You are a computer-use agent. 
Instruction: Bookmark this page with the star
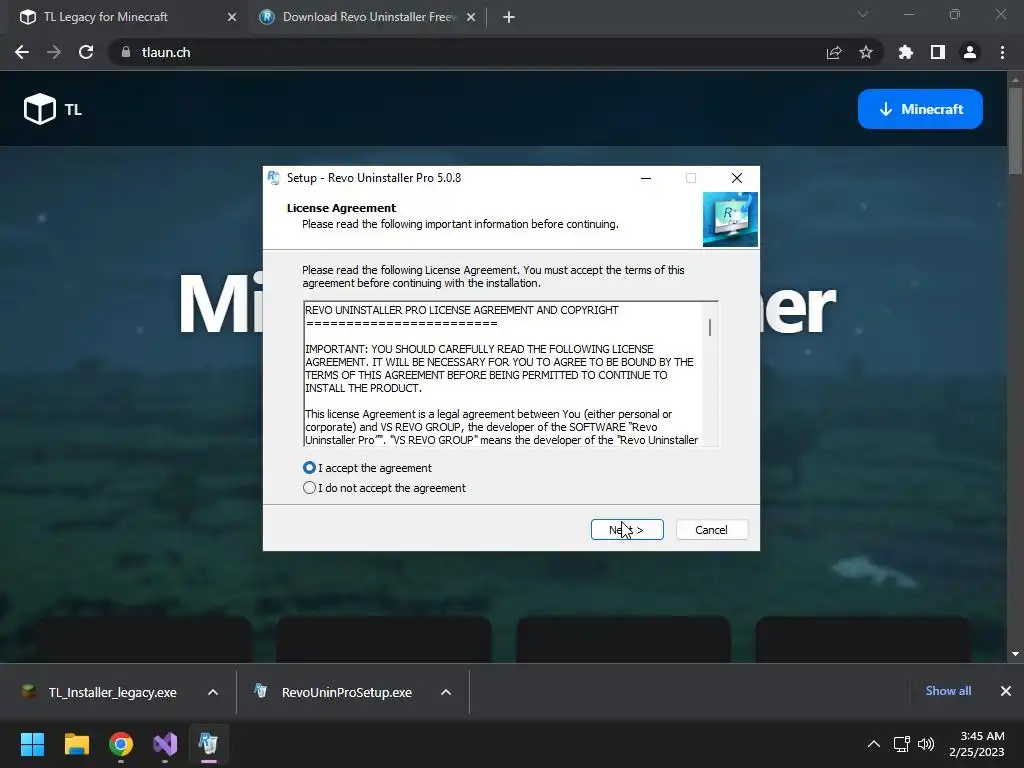866,52
